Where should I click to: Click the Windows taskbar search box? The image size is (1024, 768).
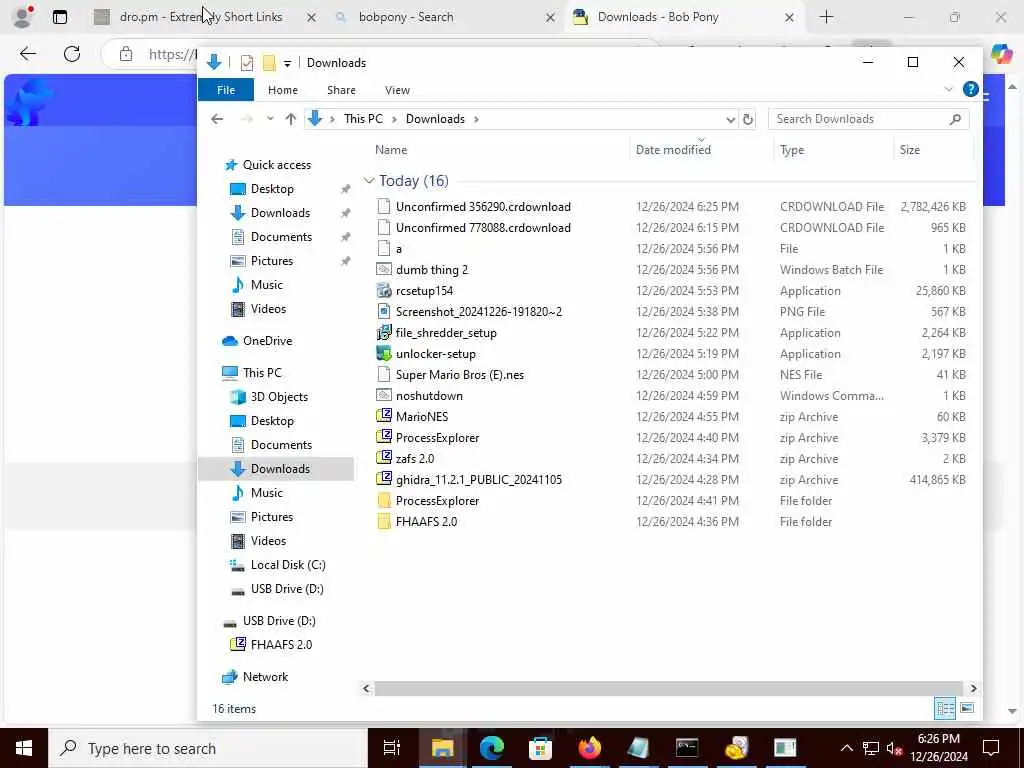coord(208,748)
